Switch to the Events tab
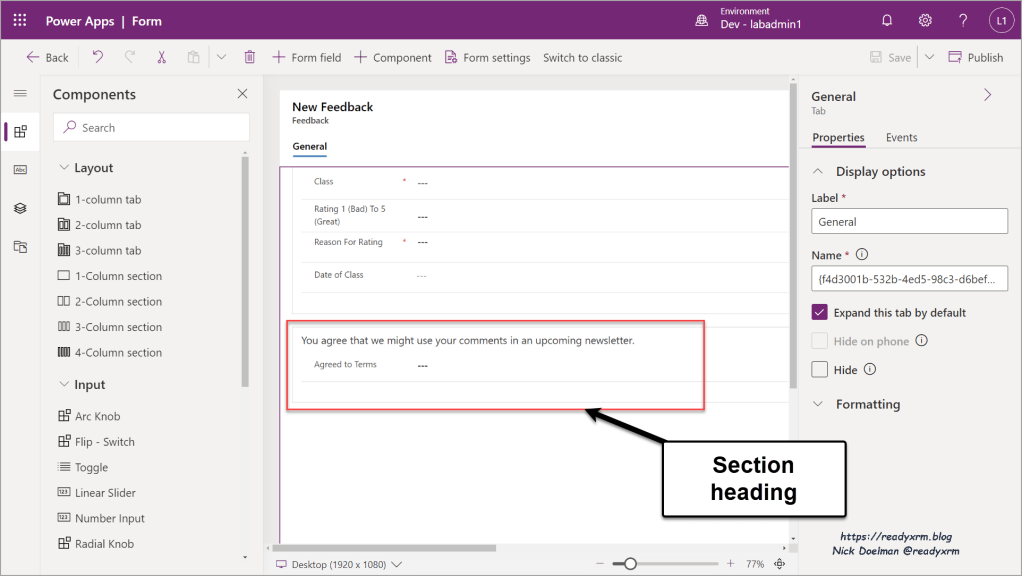 (901, 137)
